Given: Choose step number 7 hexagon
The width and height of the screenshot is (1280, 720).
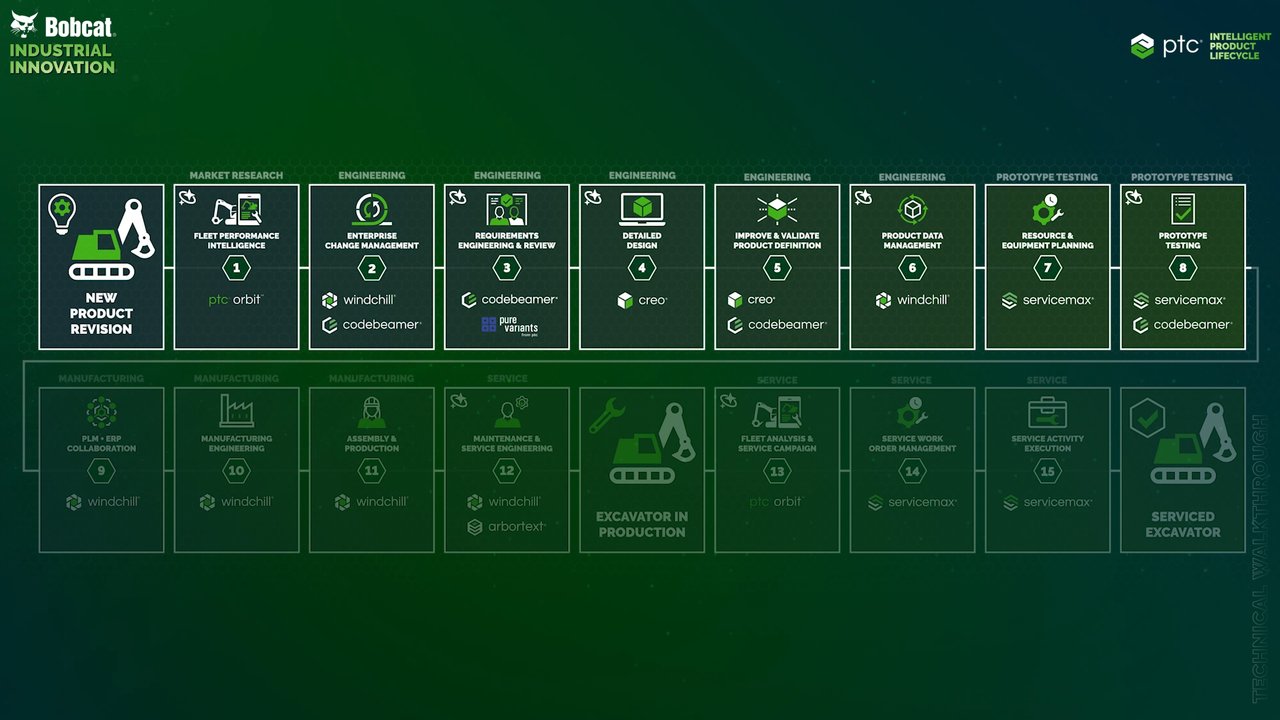Looking at the screenshot, I should coord(1047,268).
